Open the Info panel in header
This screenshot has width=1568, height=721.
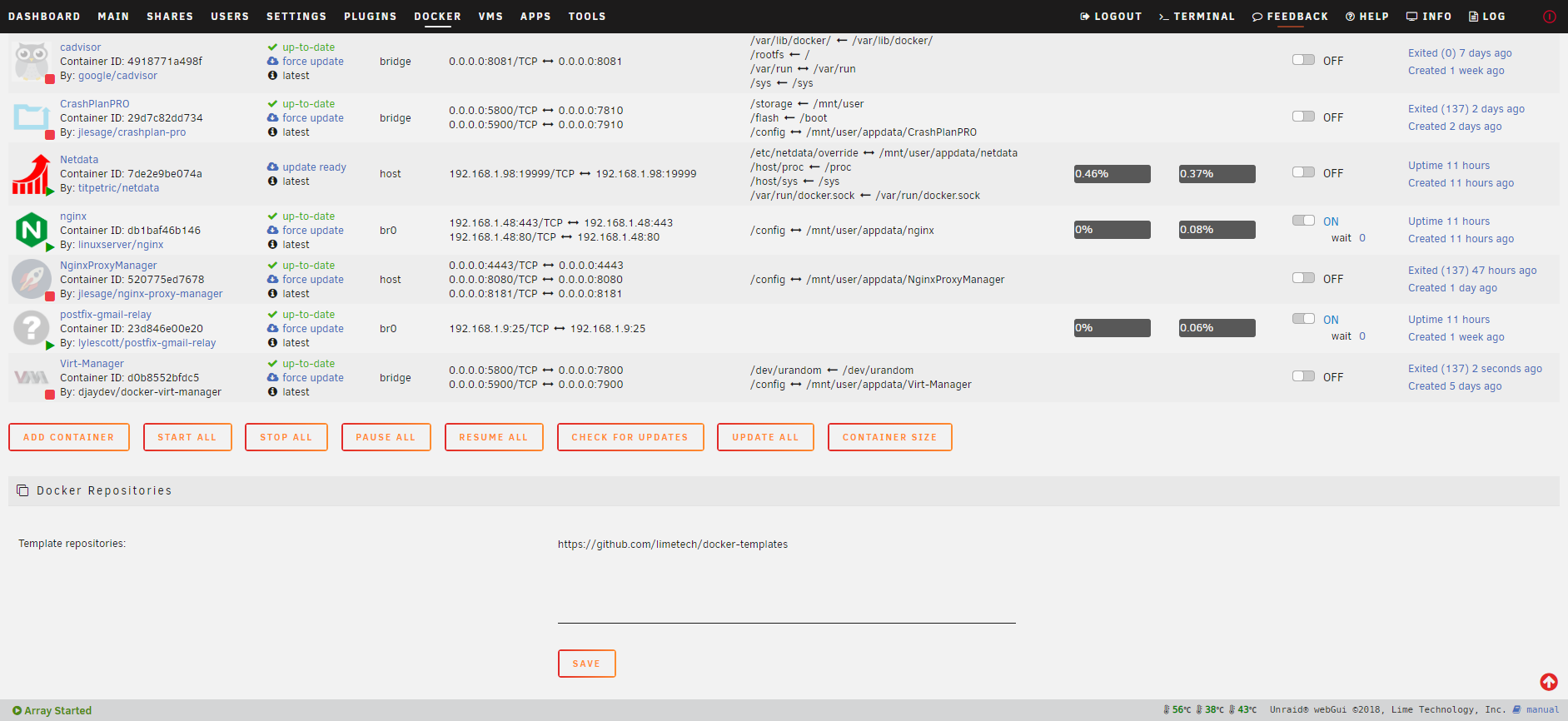click(x=1429, y=17)
